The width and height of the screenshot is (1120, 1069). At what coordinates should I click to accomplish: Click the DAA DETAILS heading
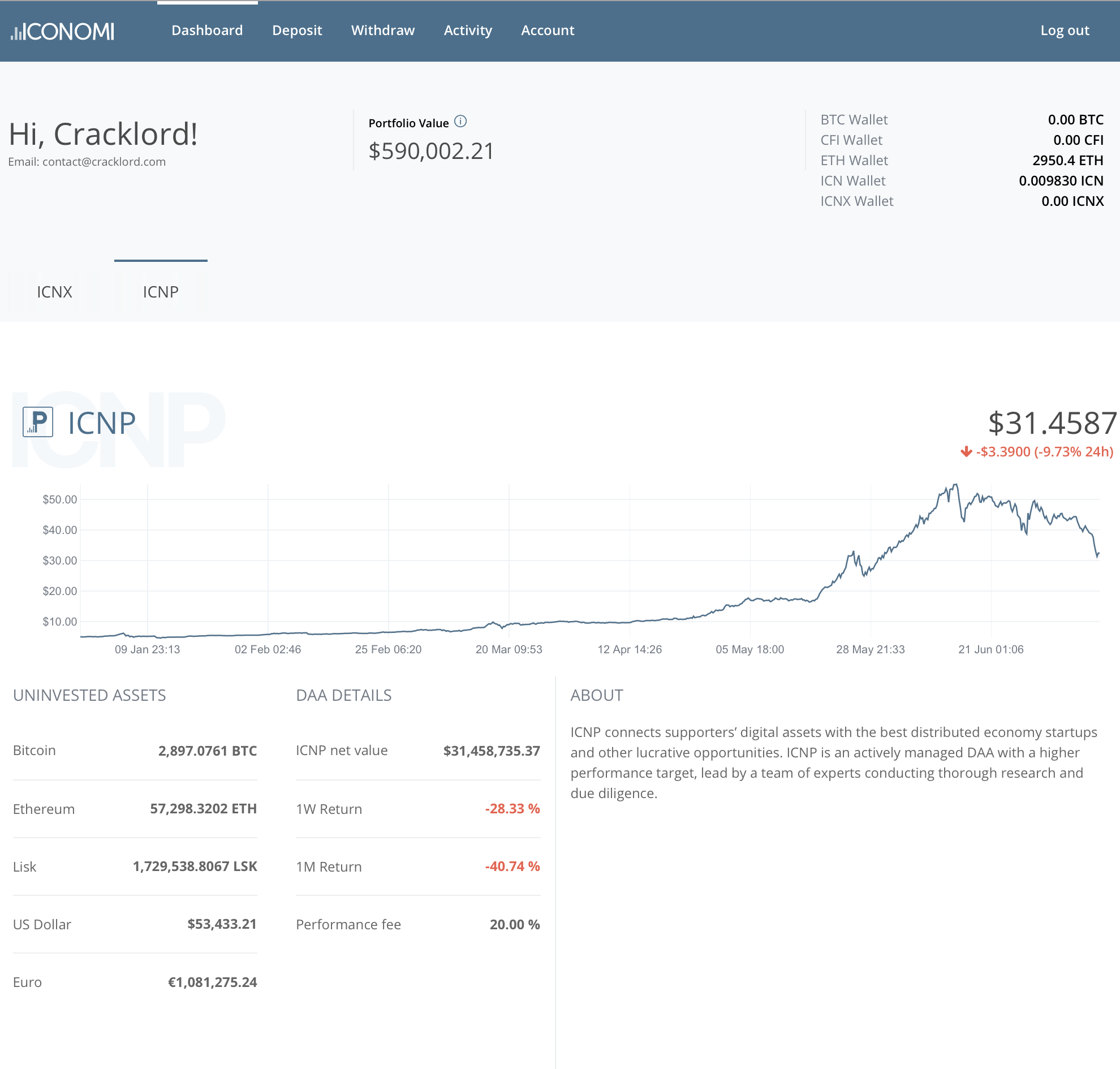point(344,695)
